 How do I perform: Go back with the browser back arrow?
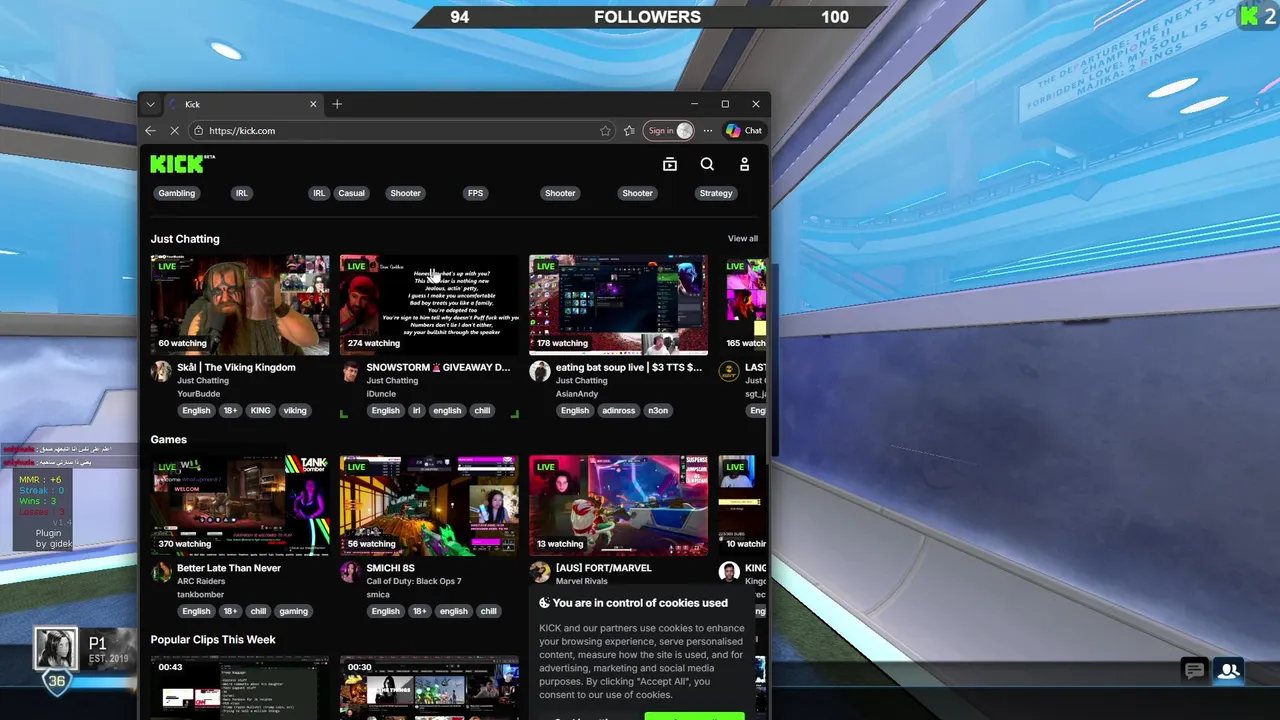pyautogui.click(x=150, y=130)
